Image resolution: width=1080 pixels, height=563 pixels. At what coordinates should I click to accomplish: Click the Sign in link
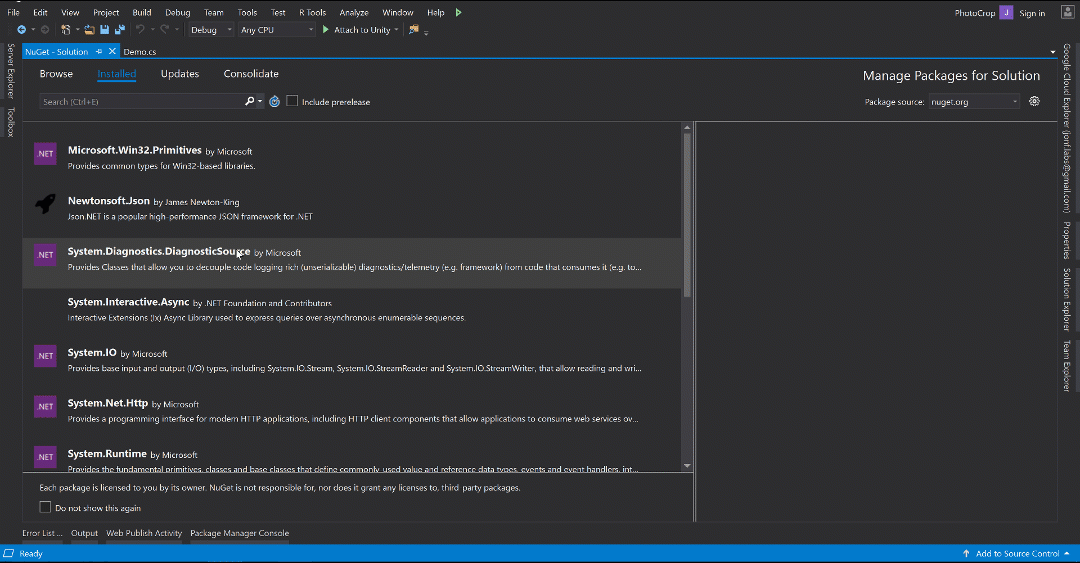pos(1032,13)
